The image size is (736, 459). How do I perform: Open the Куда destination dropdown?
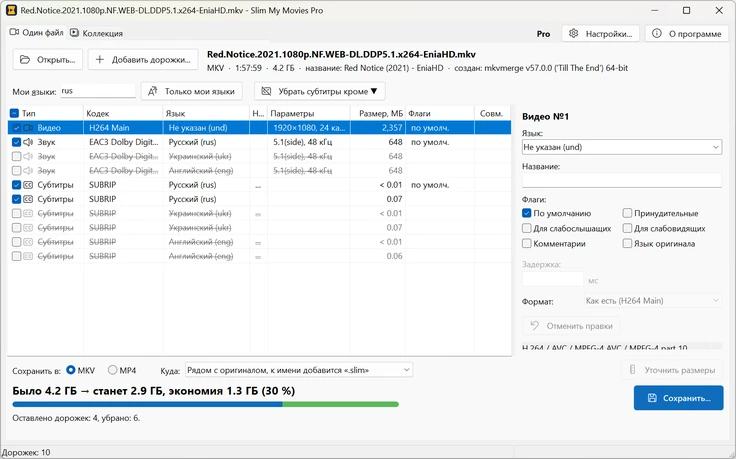click(x=299, y=370)
